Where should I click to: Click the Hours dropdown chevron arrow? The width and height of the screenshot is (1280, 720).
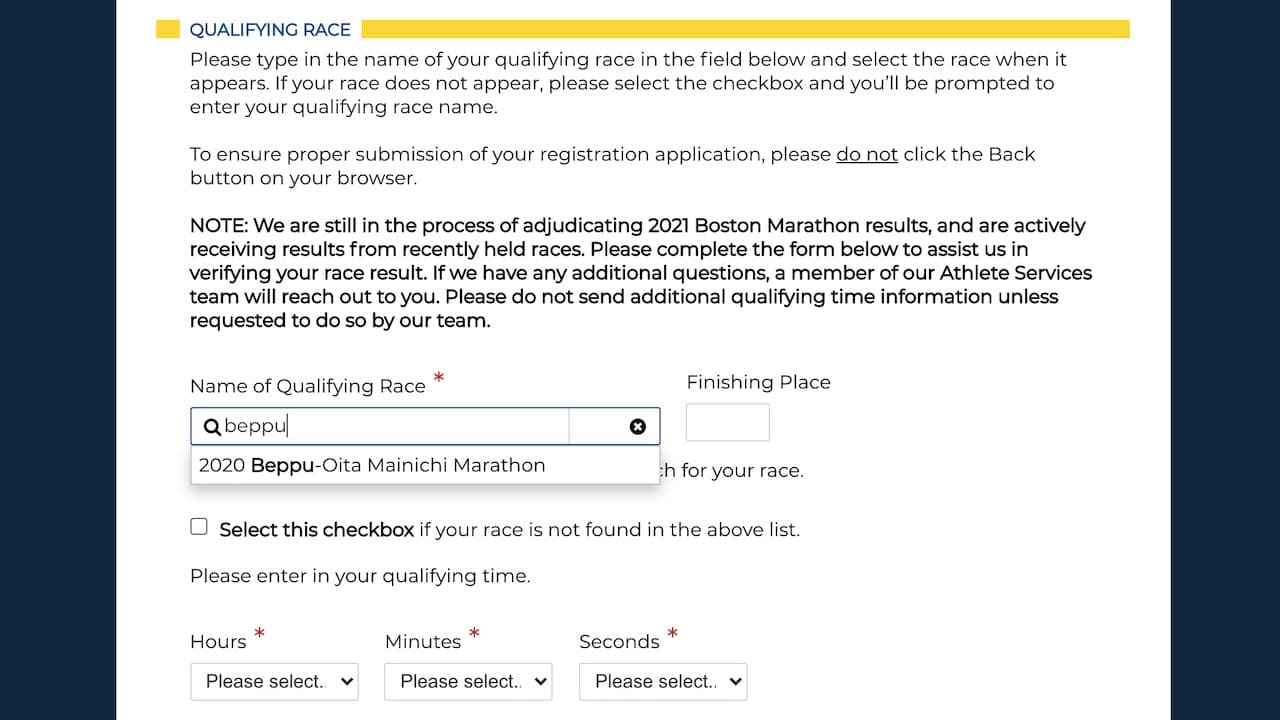coord(347,681)
